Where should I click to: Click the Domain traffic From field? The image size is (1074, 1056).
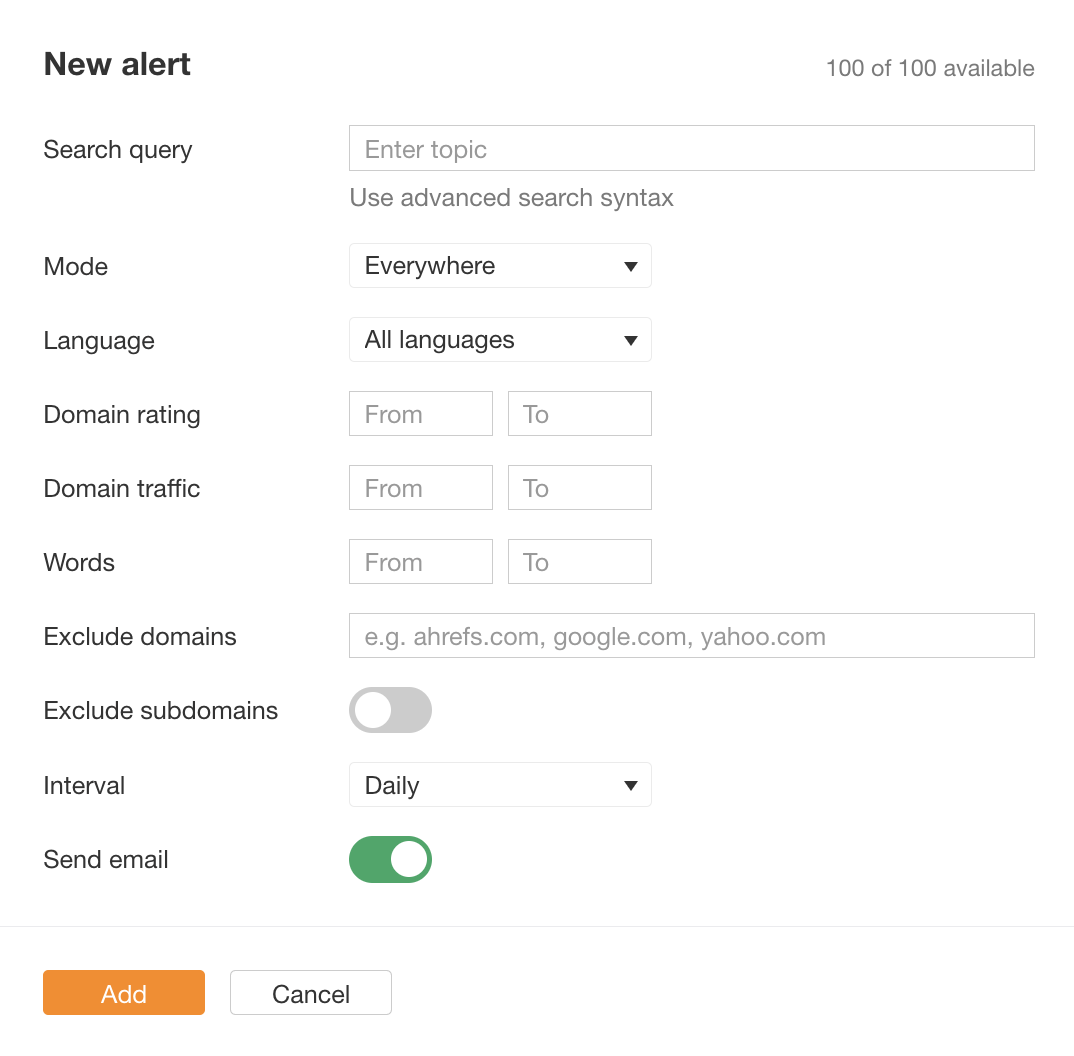click(x=420, y=487)
